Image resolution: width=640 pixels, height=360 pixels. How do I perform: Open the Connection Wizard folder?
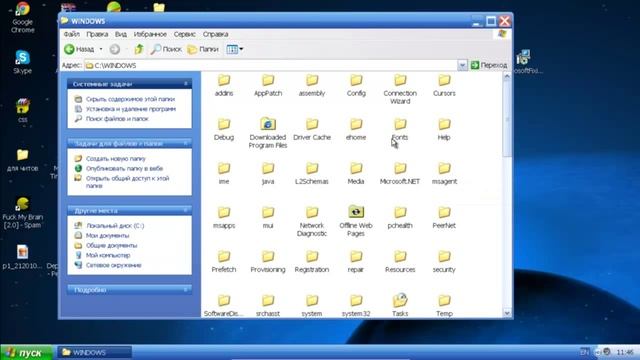coord(400,89)
